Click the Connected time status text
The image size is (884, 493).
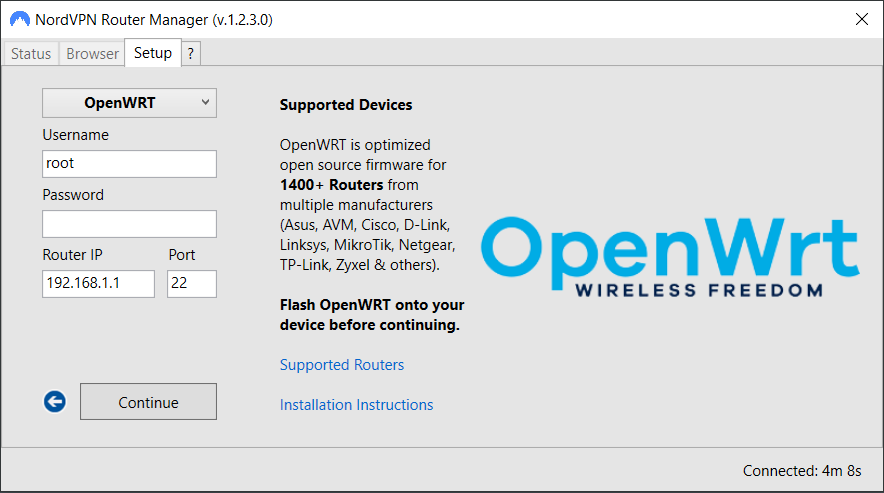point(802,470)
